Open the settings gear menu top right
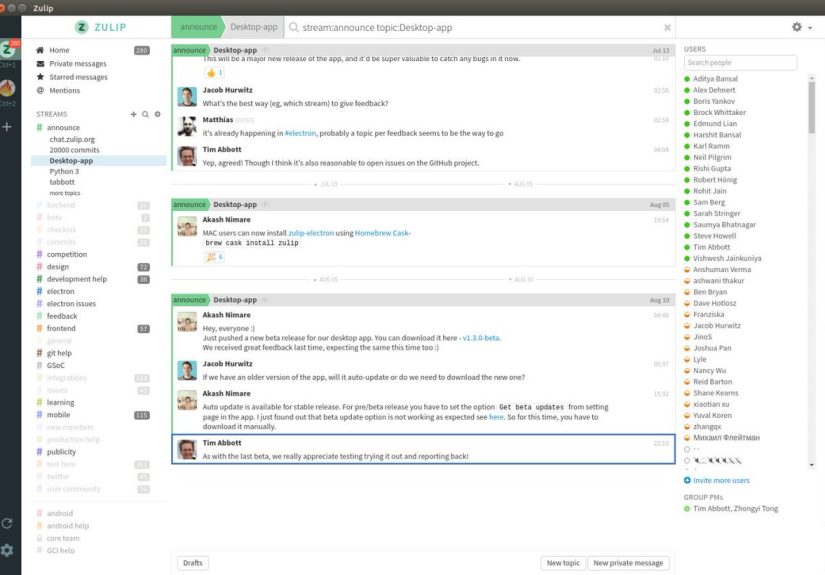825x575 pixels. pyautogui.click(x=801, y=27)
